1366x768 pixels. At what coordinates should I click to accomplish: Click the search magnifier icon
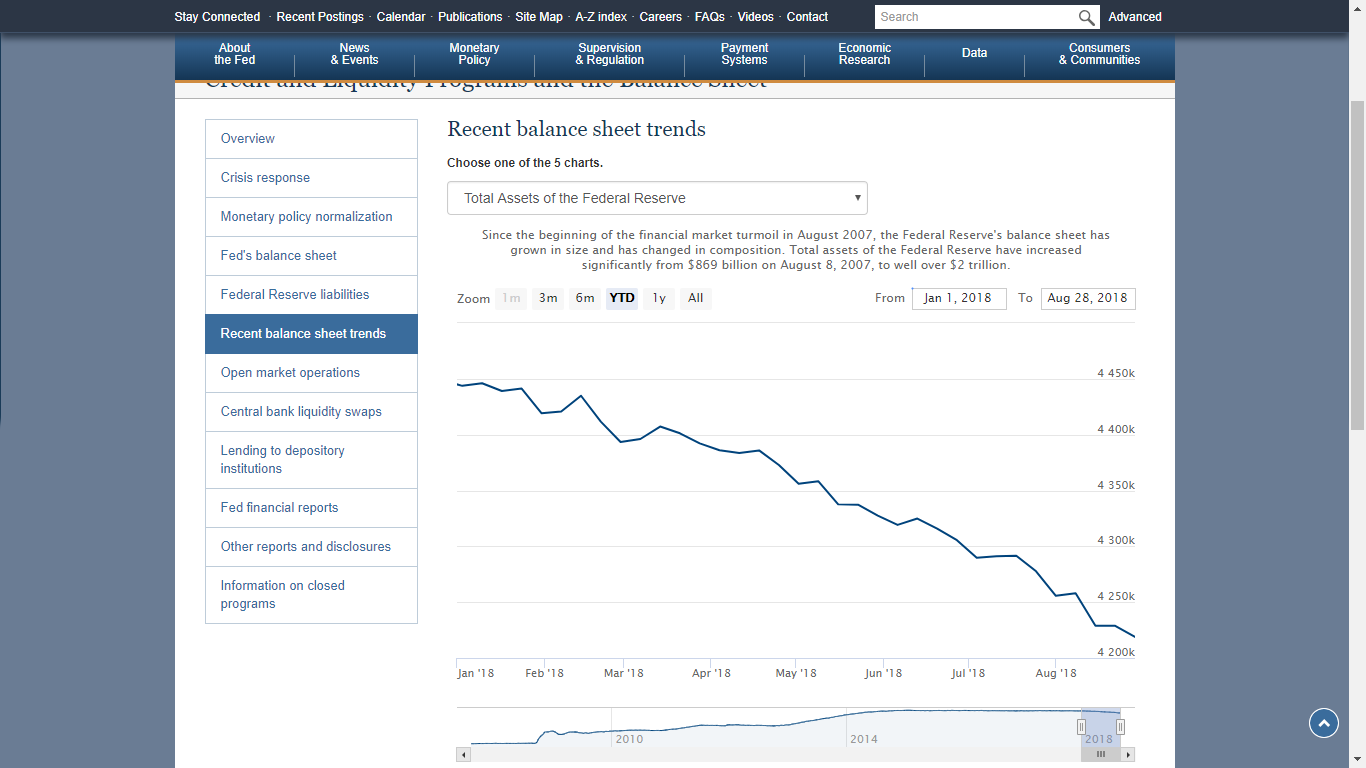tap(1087, 17)
